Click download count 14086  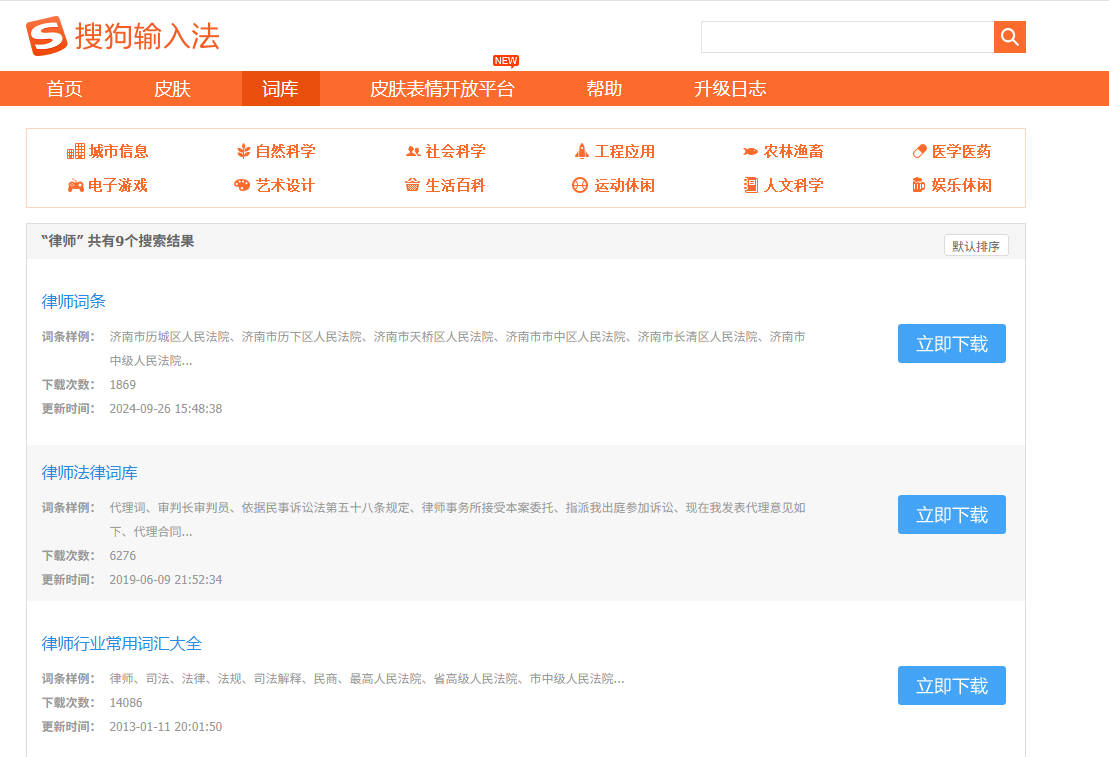point(126,703)
